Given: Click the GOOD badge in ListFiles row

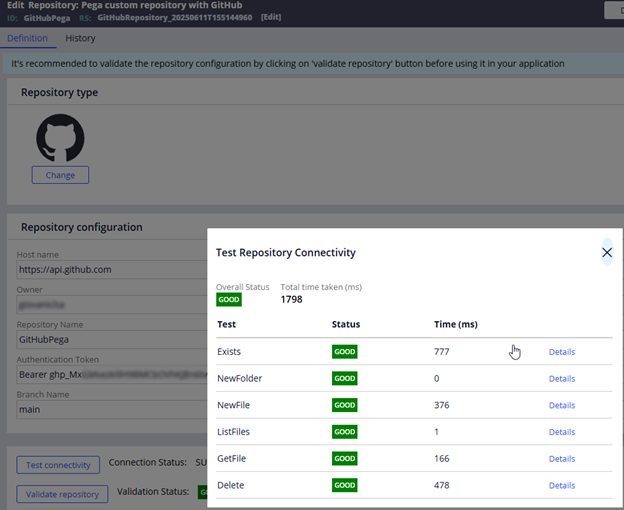Looking at the screenshot, I should (x=345, y=432).
